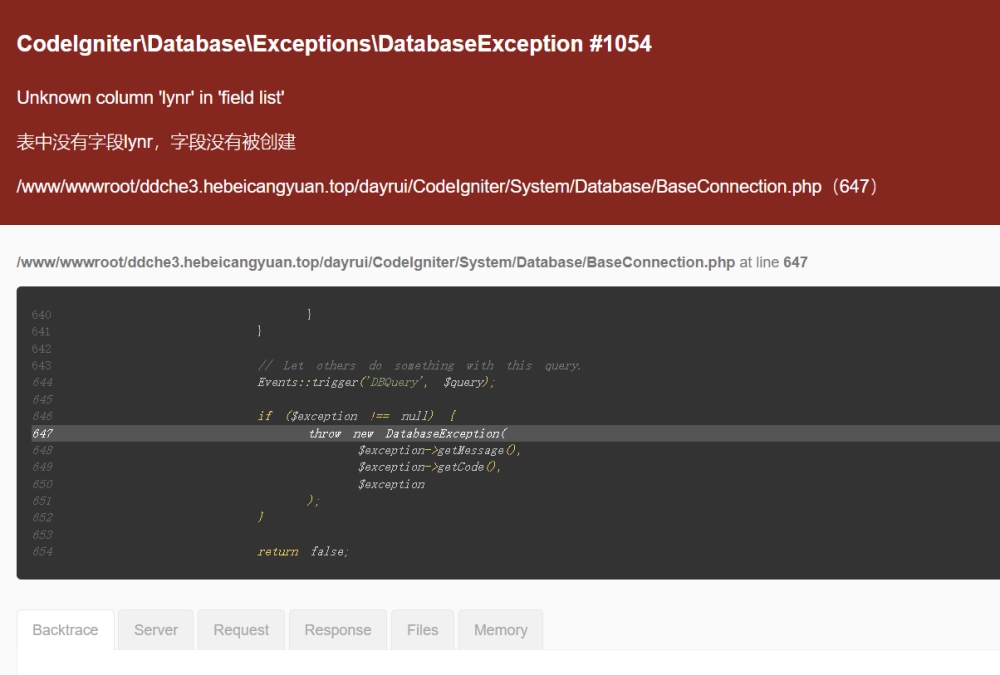This screenshot has height=675, width=1000.
Task: Show the Response tab
Action: pos(337,630)
